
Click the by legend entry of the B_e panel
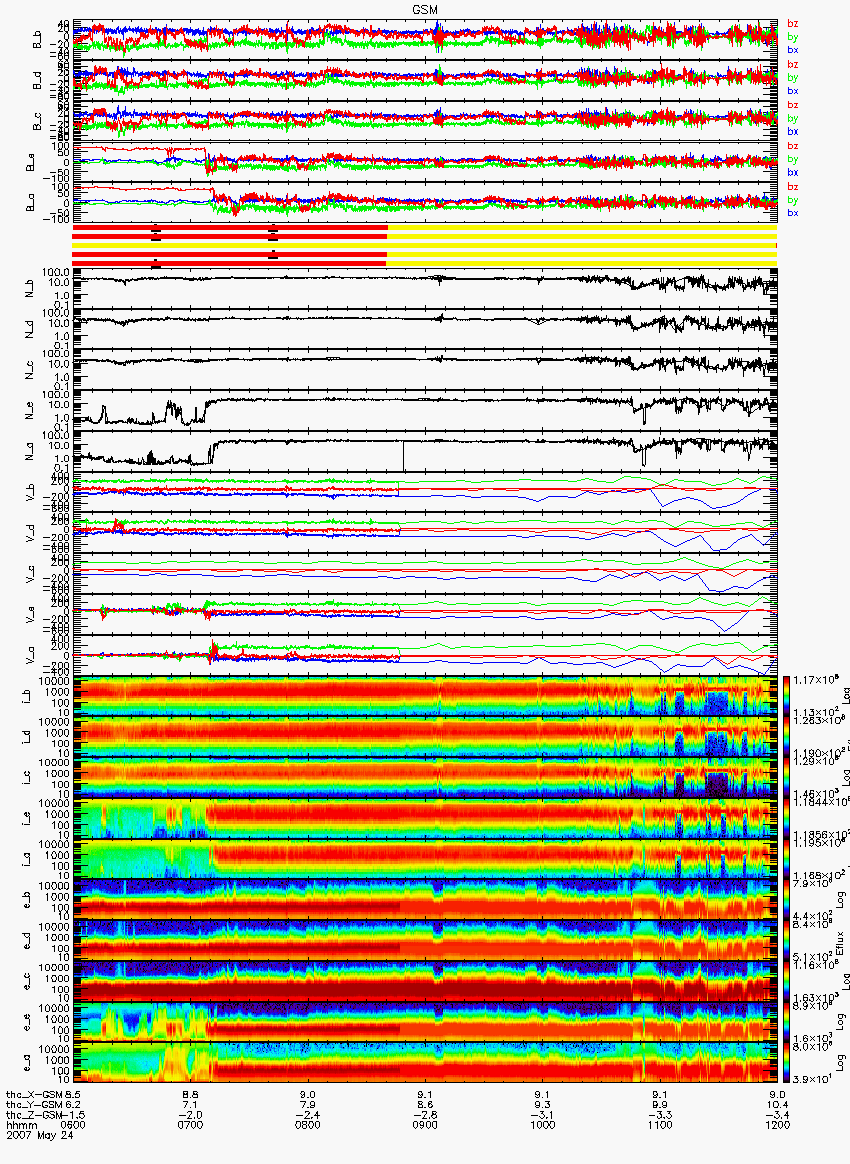point(793,159)
